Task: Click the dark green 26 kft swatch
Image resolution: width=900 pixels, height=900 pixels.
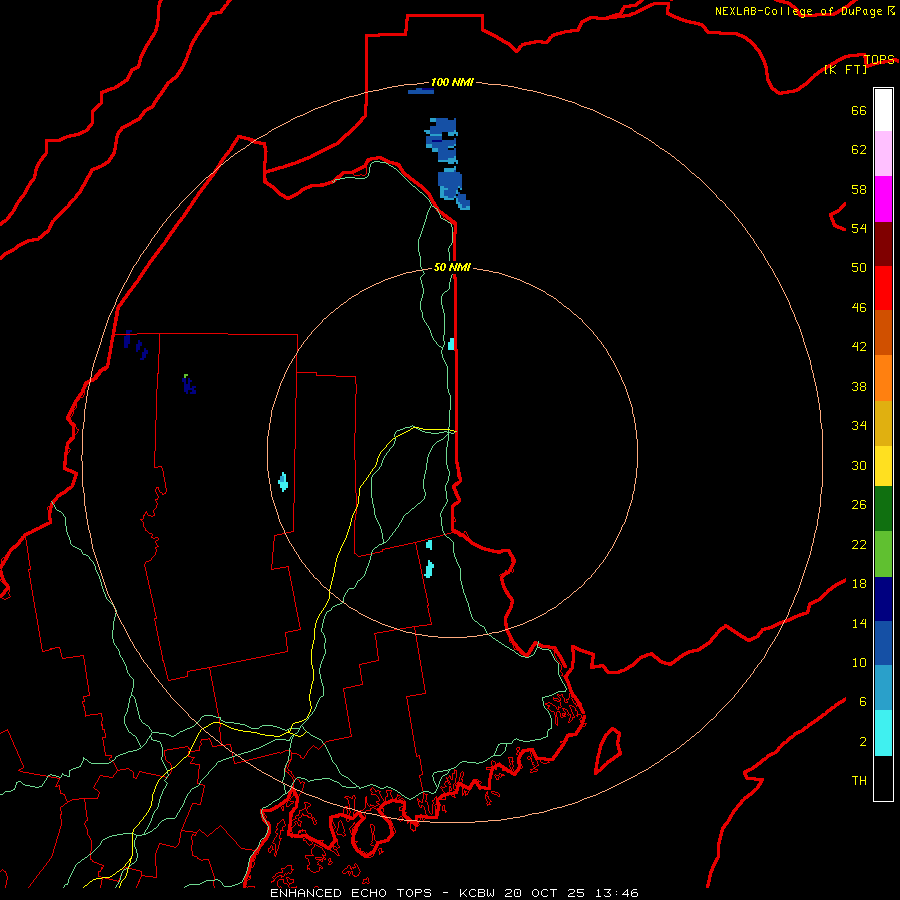Action: click(883, 509)
